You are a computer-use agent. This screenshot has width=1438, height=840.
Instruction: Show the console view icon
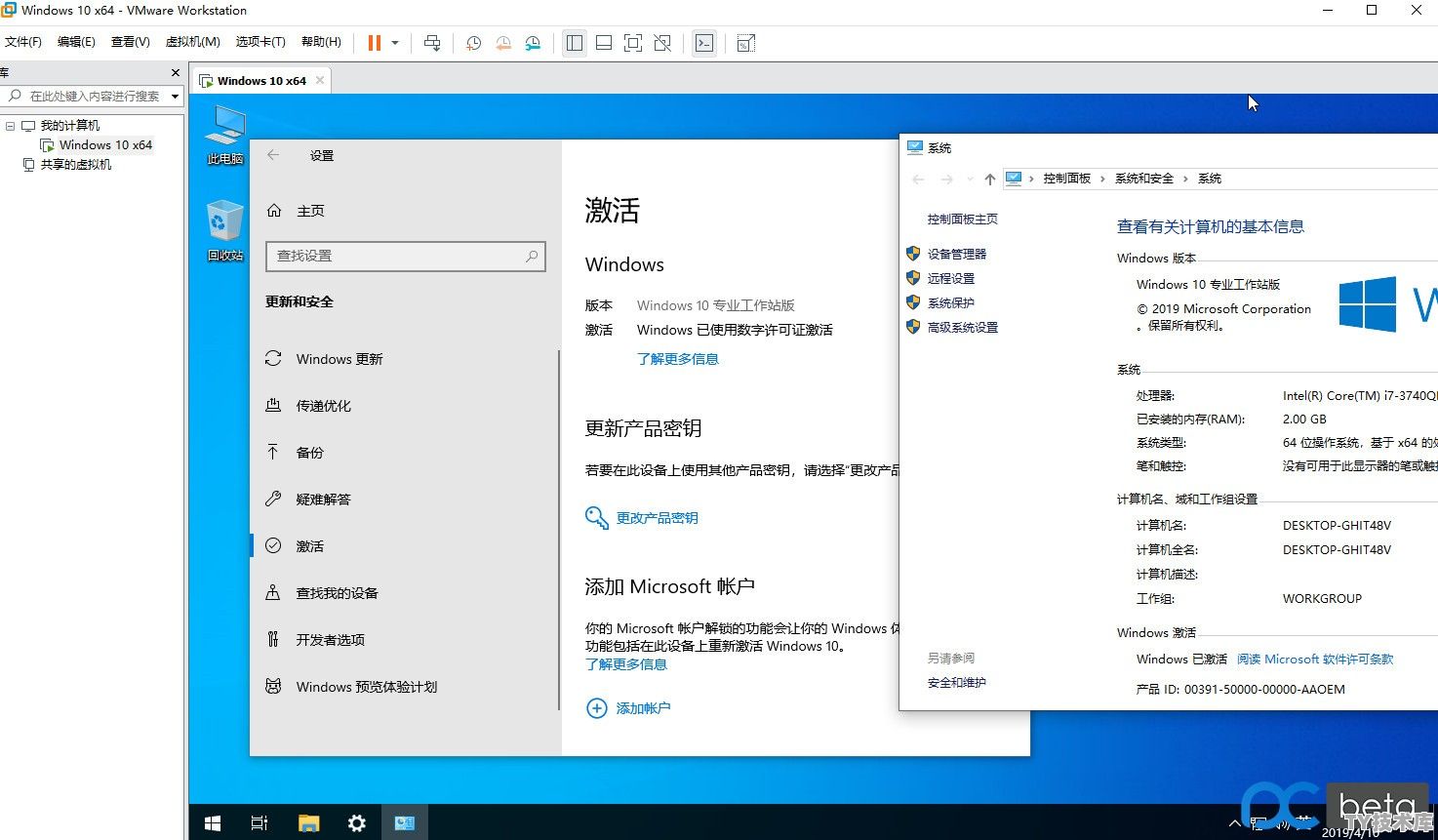tap(704, 43)
